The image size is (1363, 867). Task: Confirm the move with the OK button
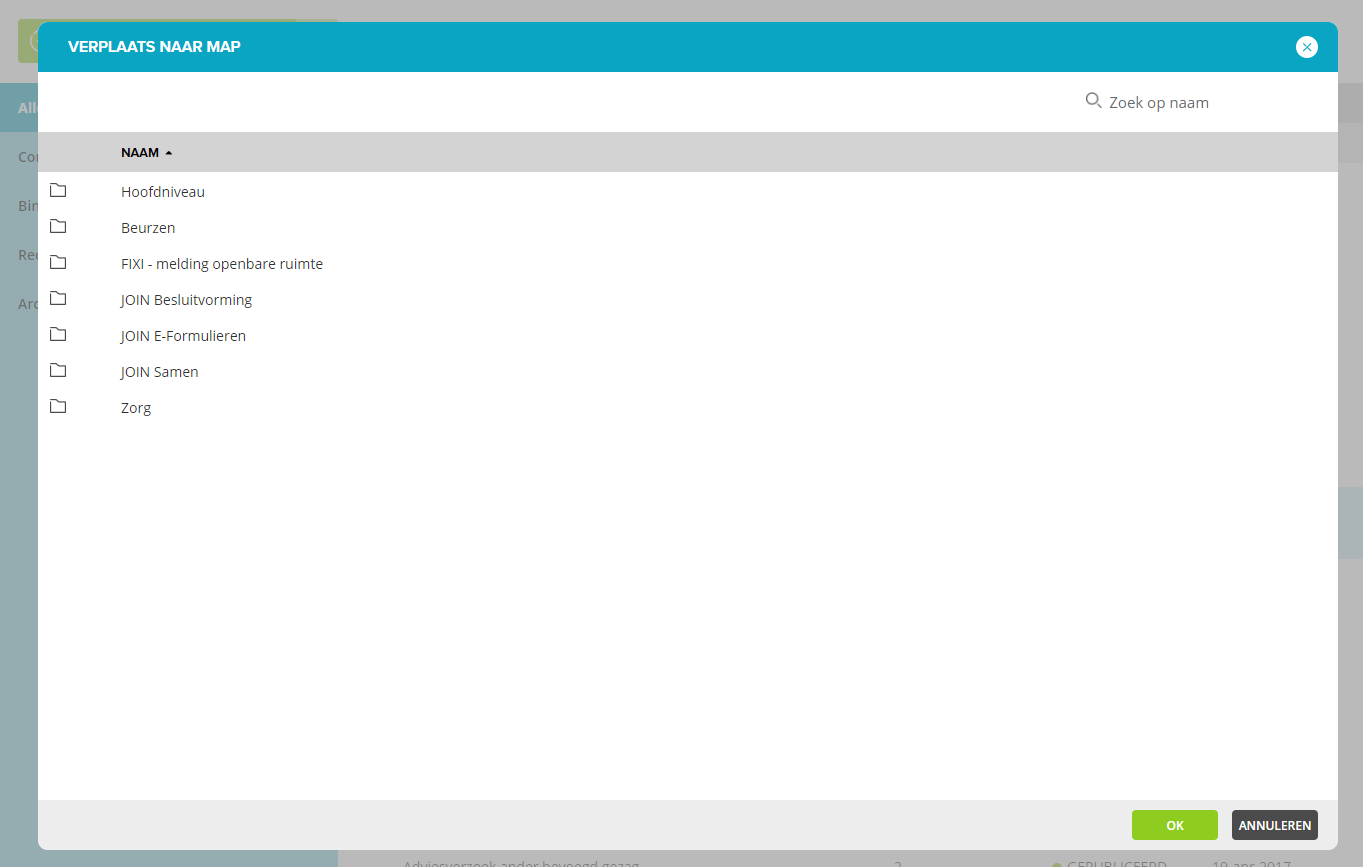tap(1174, 825)
